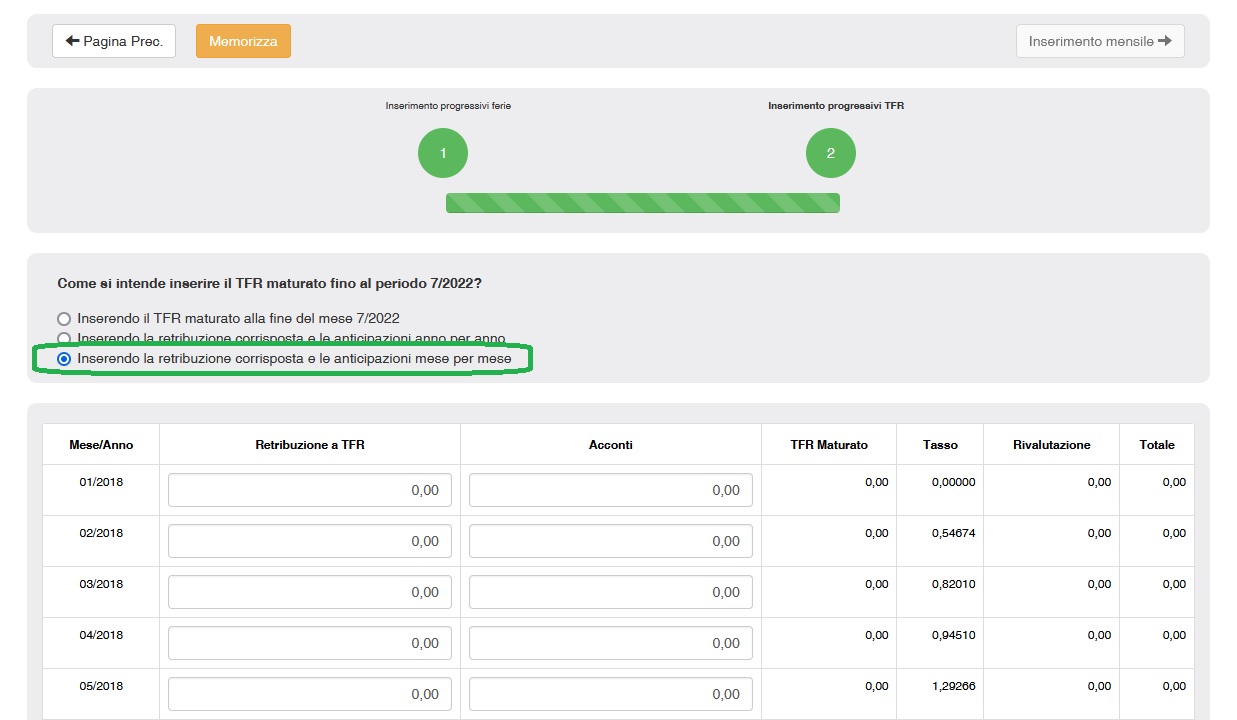Click the striped green progress bar
The image size is (1237, 720).
coord(642,203)
